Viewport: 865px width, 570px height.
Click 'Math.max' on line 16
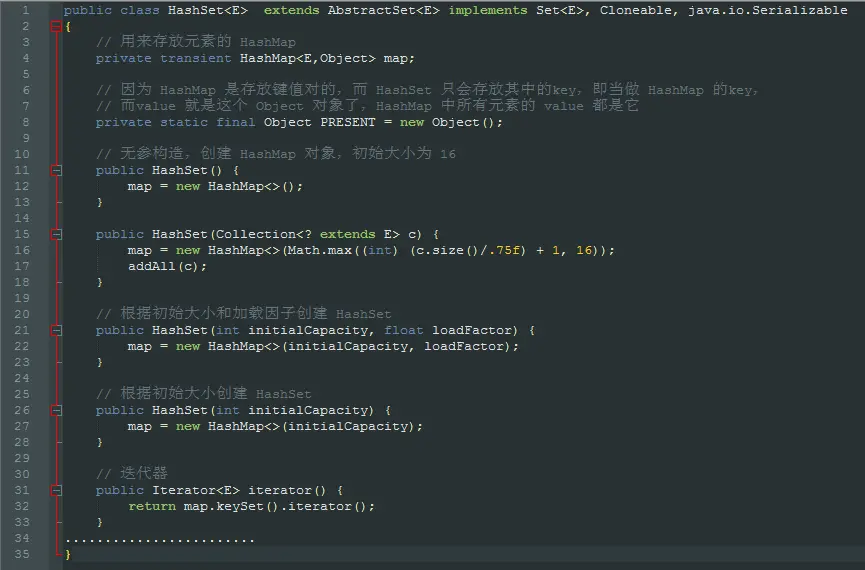coord(319,250)
